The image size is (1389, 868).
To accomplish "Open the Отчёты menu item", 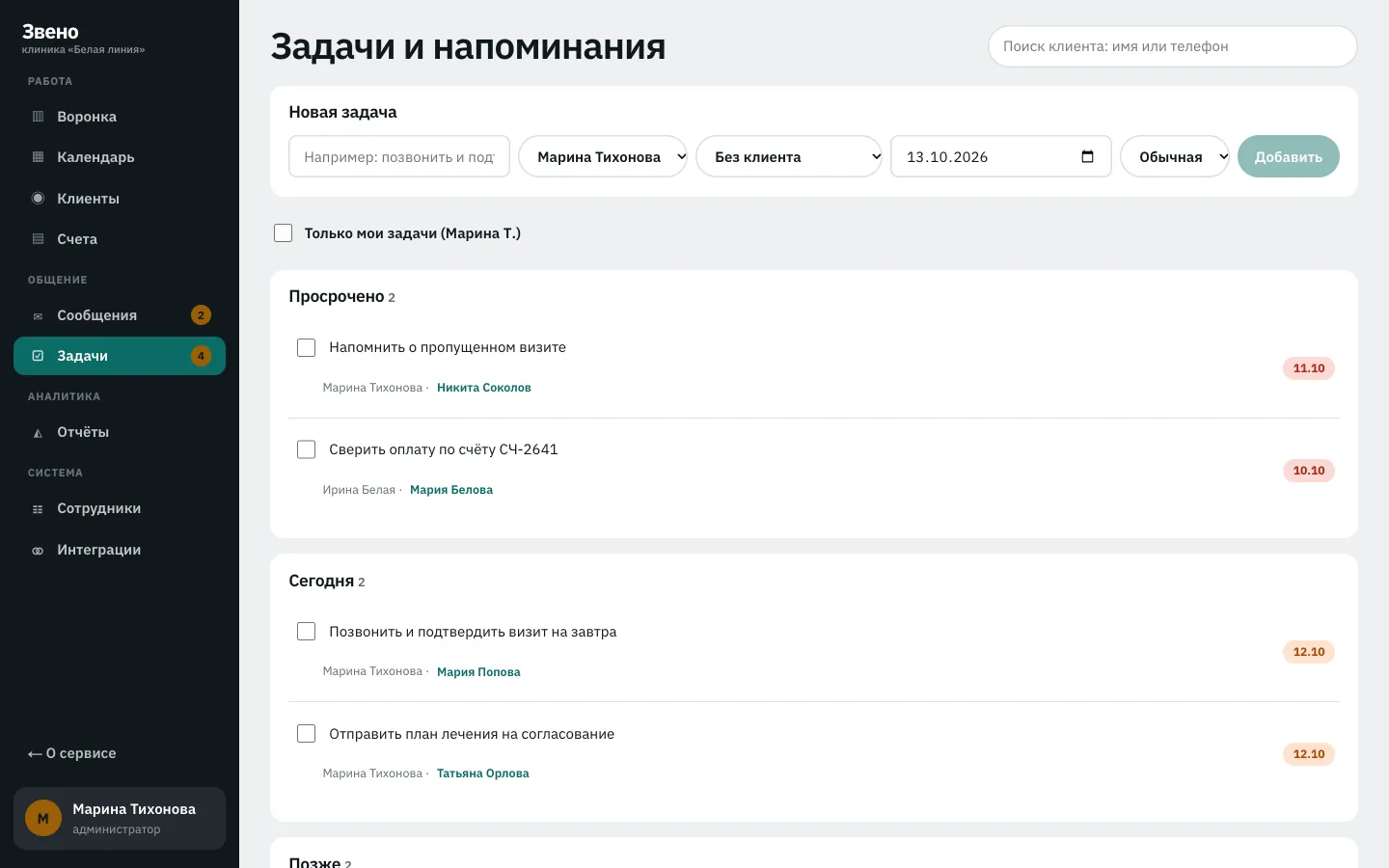I will [x=120, y=432].
